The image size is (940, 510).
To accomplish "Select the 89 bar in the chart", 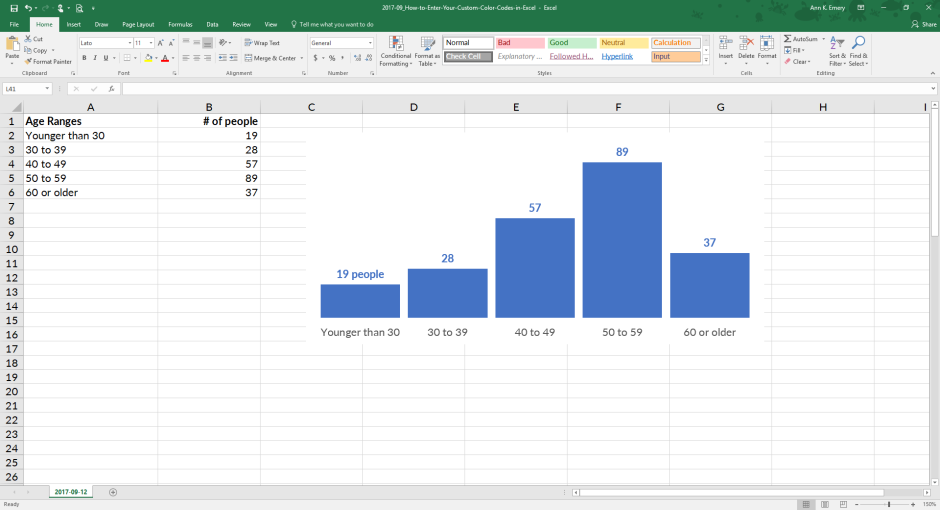I will [622, 240].
